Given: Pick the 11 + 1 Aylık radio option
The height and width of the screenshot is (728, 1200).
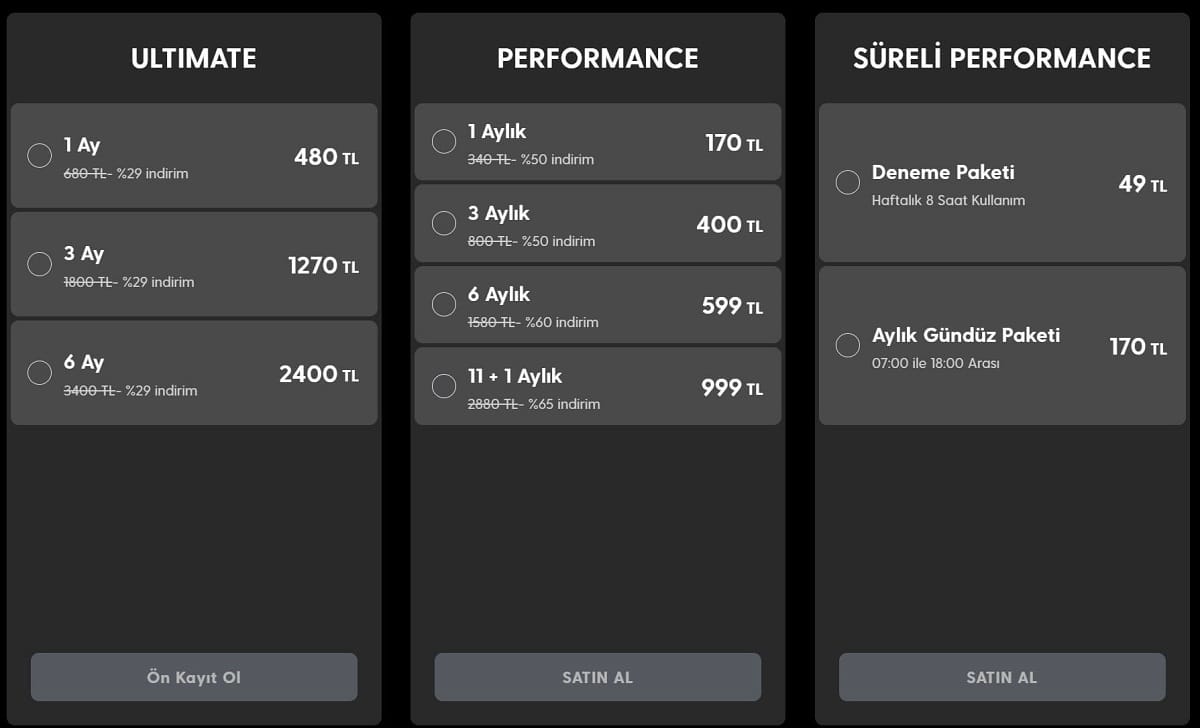Looking at the screenshot, I should [x=444, y=386].
